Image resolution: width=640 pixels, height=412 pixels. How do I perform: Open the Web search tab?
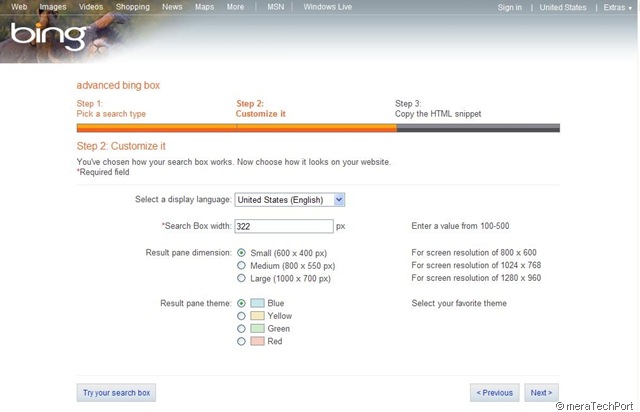pos(19,7)
